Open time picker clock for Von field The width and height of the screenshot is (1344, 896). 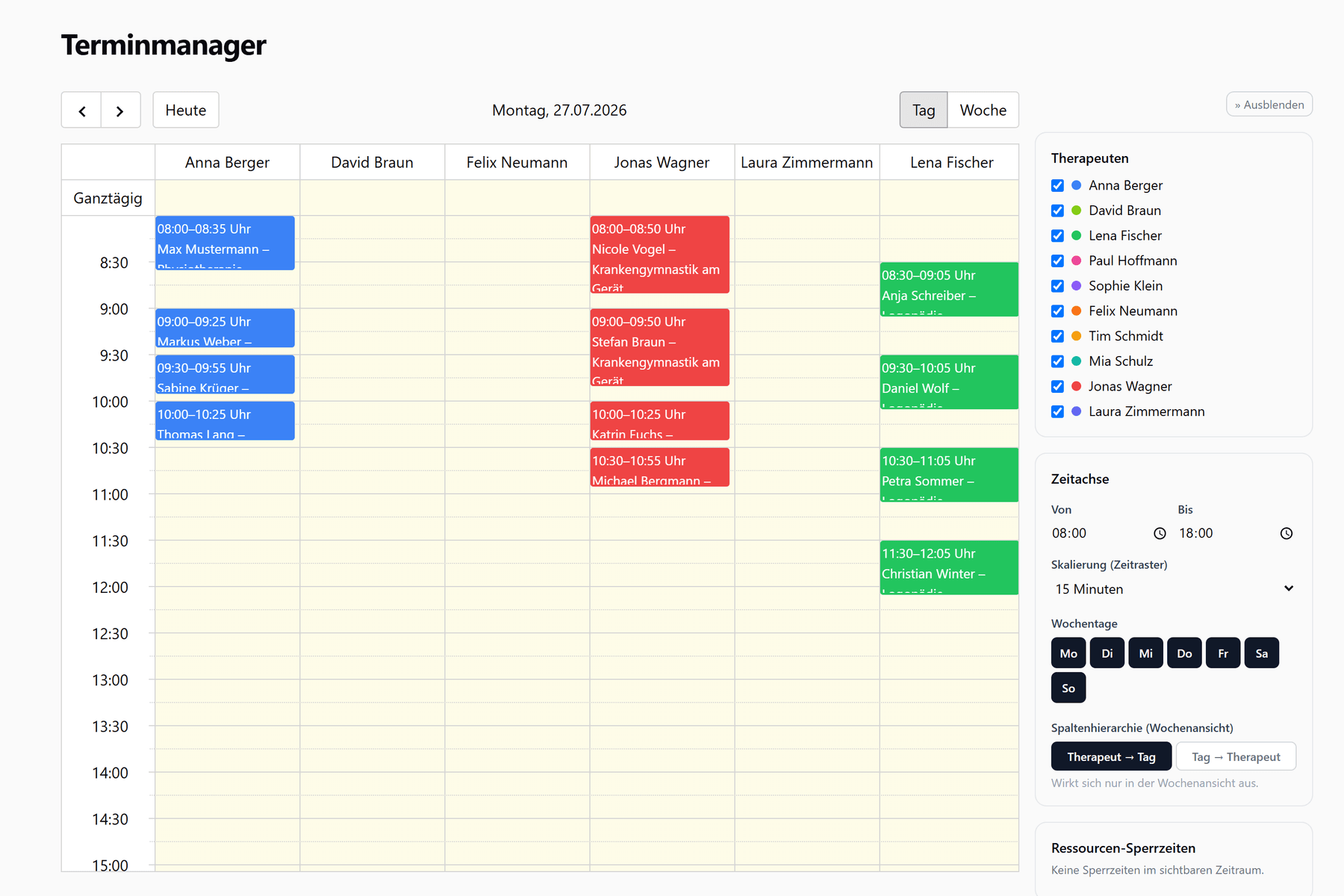1160,533
